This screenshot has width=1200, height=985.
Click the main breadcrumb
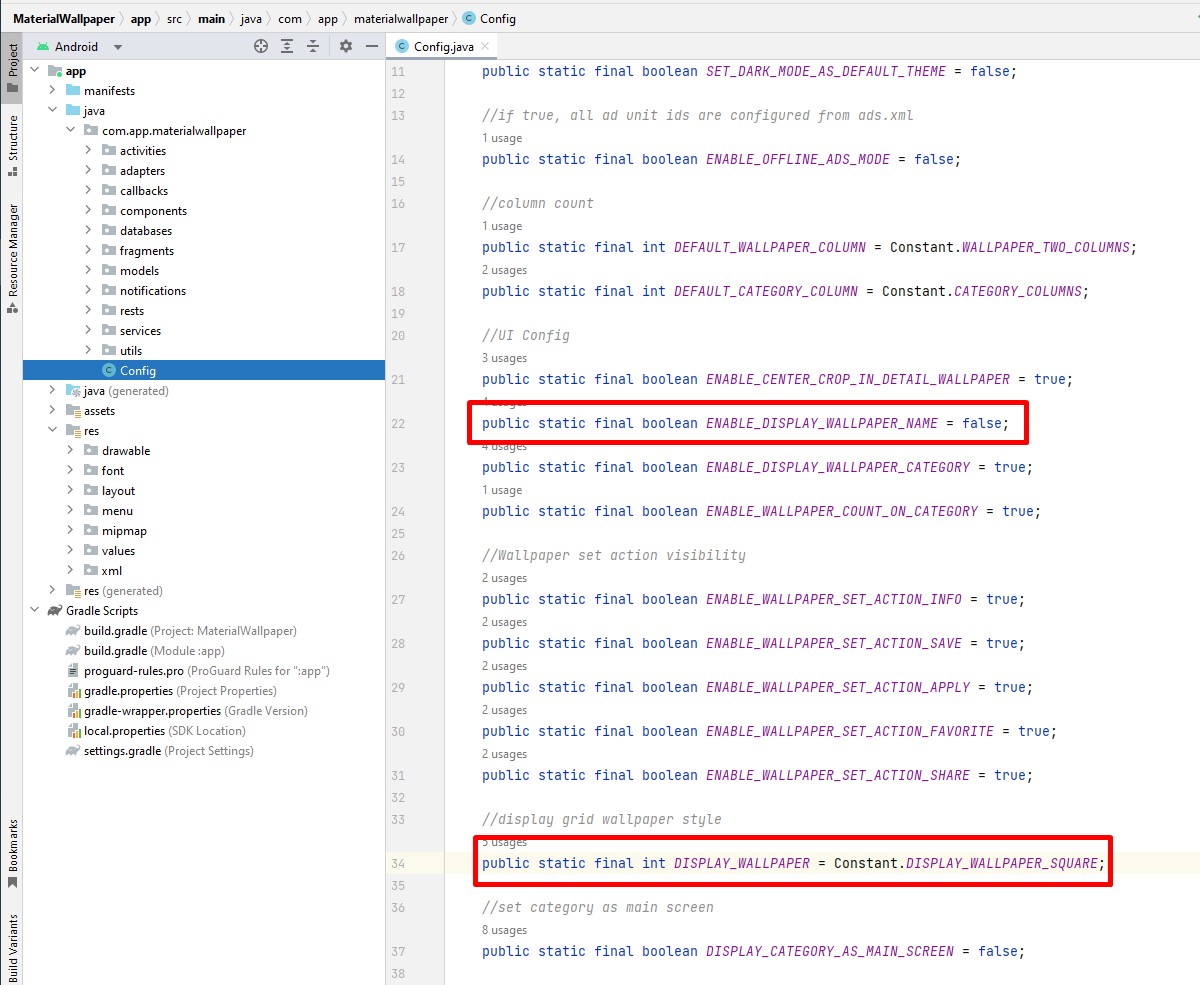(x=210, y=18)
